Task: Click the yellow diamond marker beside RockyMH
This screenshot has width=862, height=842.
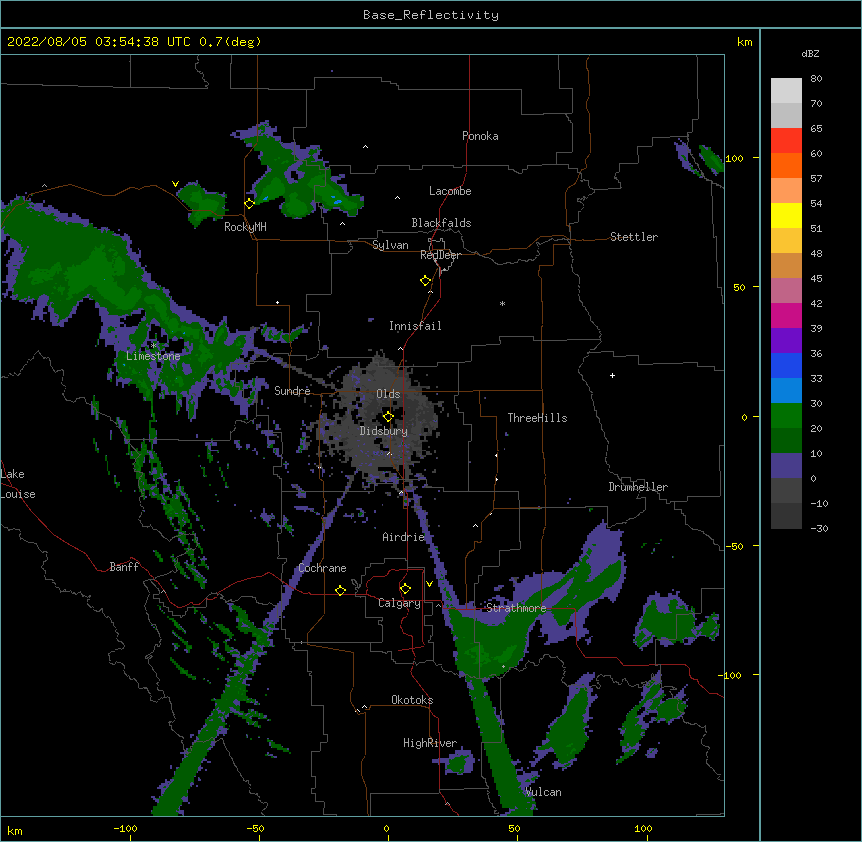Action: [250, 204]
